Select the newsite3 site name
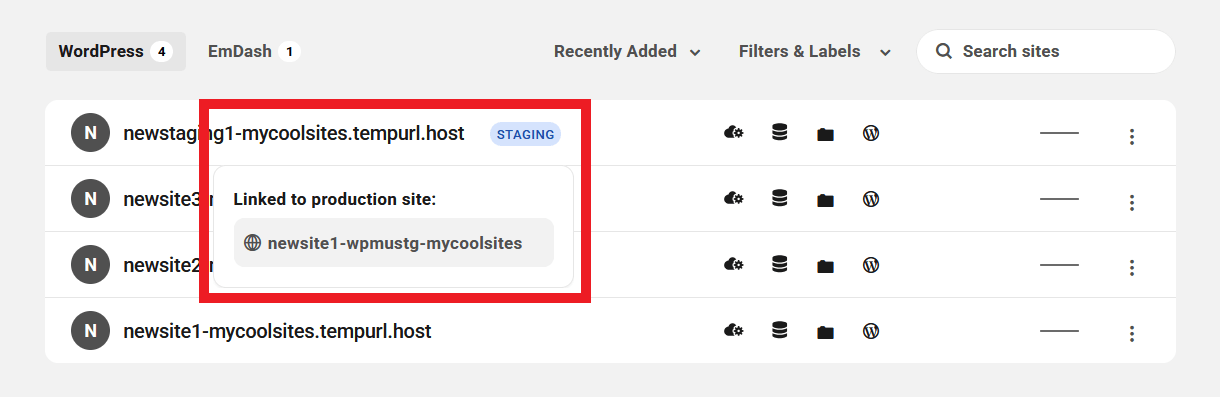Image resolution: width=1220 pixels, height=397 pixels. pos(162,199)
